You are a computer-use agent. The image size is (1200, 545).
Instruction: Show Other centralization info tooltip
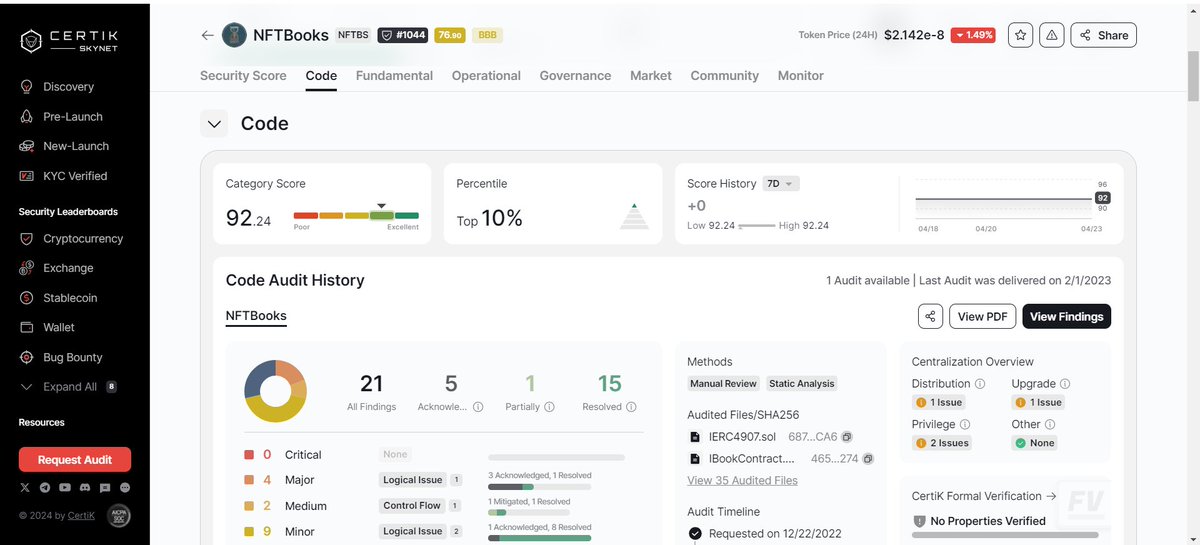pyautogui.click(x=1051, y=425)
